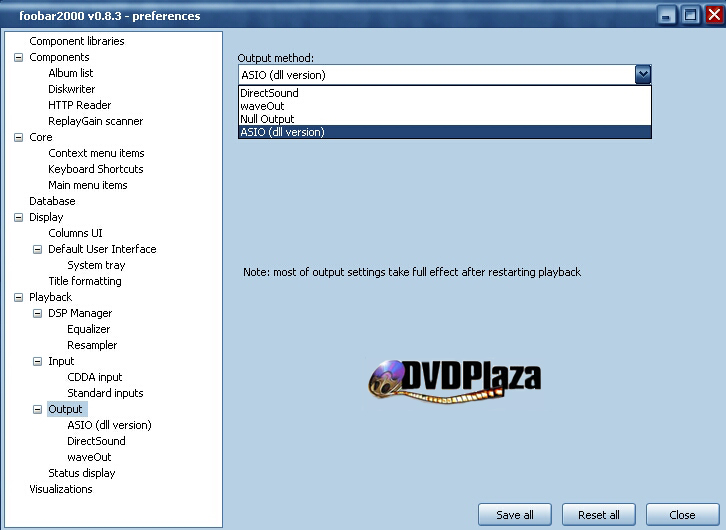
Task: Choose waveOut from the output list
Action: click(262, 106)
